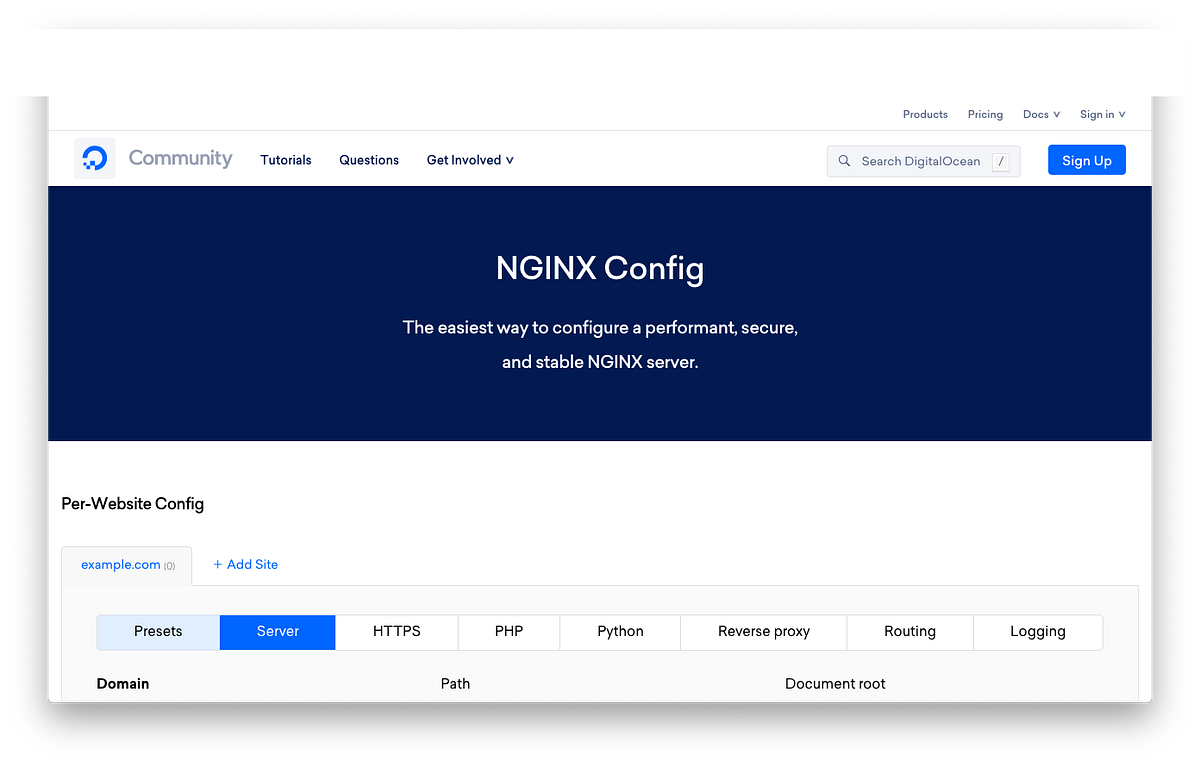This screenshot has height=766, width=1200.
Task: Click the Document root label
Action: point(835,684)
